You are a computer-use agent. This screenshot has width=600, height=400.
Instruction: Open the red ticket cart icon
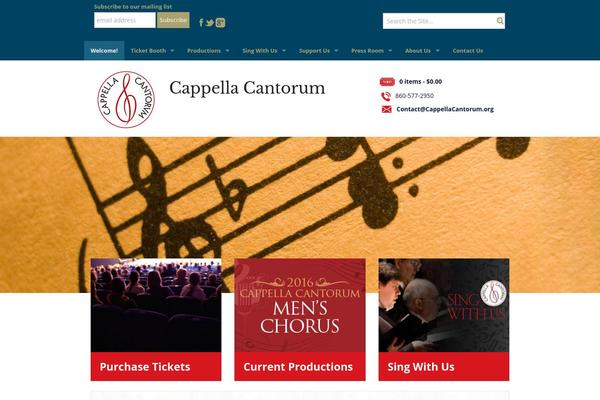click(387, 82)
